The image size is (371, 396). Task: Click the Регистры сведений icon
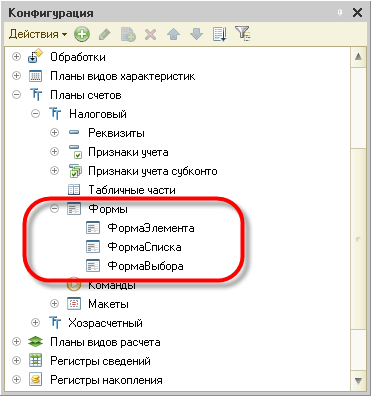[35, 361]
